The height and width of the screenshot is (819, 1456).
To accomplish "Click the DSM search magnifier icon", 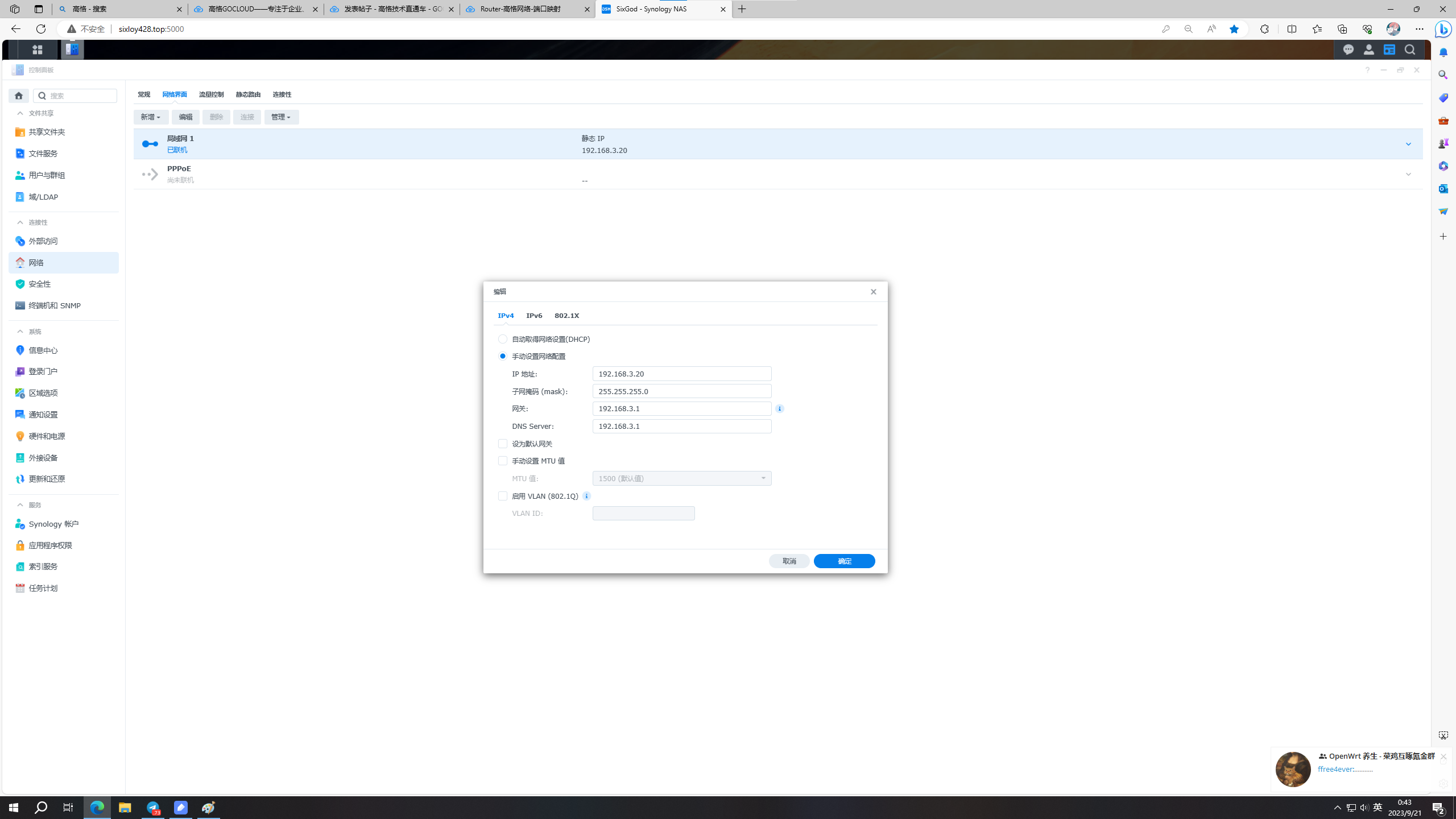I will pos(1409,50).
